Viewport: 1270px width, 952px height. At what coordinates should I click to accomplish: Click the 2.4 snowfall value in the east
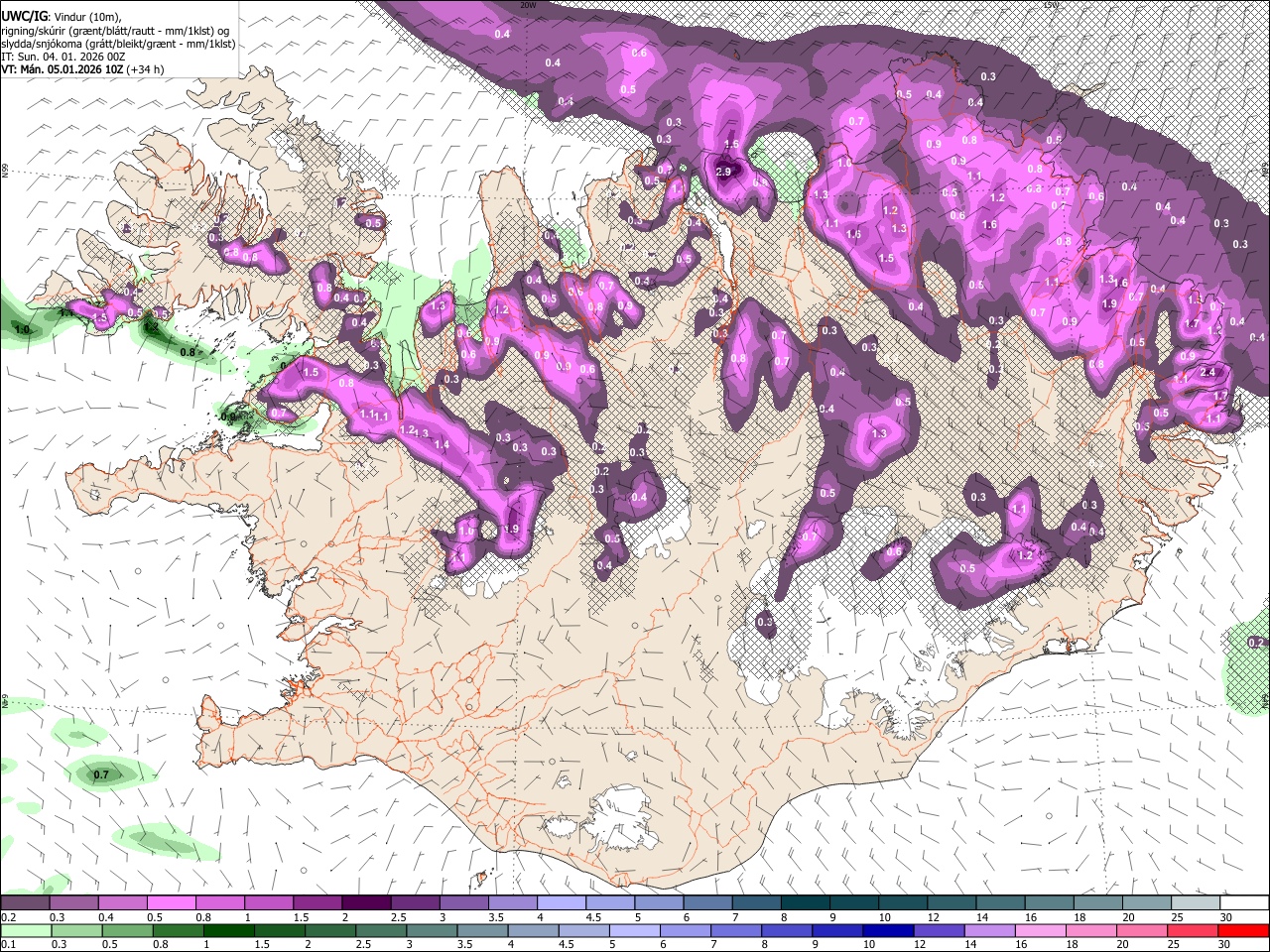[x=1207, y=372]
